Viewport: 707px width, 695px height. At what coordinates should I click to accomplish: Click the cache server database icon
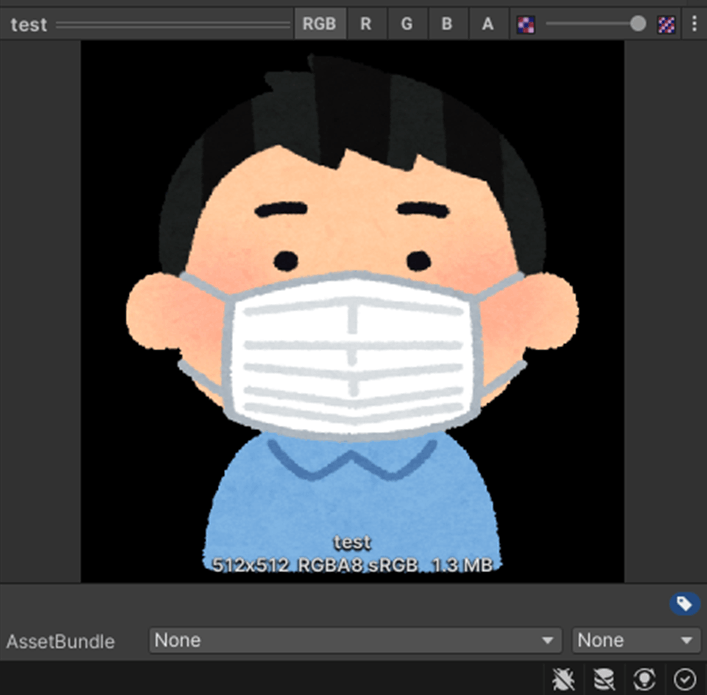click(604, 679)
